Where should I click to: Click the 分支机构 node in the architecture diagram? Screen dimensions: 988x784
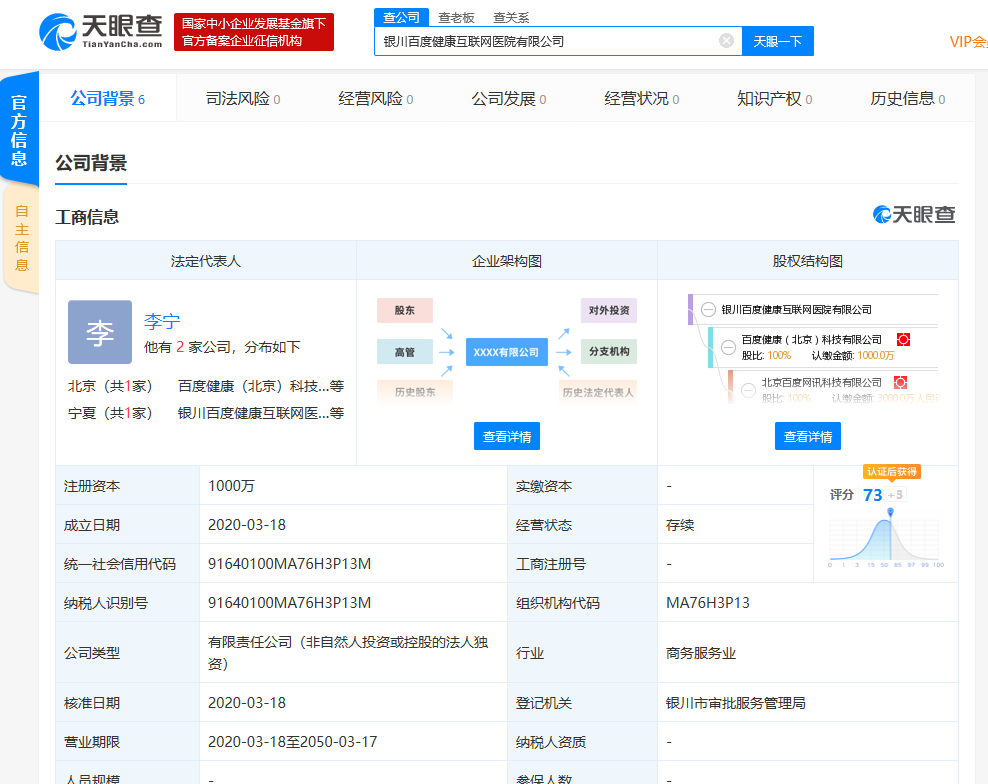click(x=609, y=351)
